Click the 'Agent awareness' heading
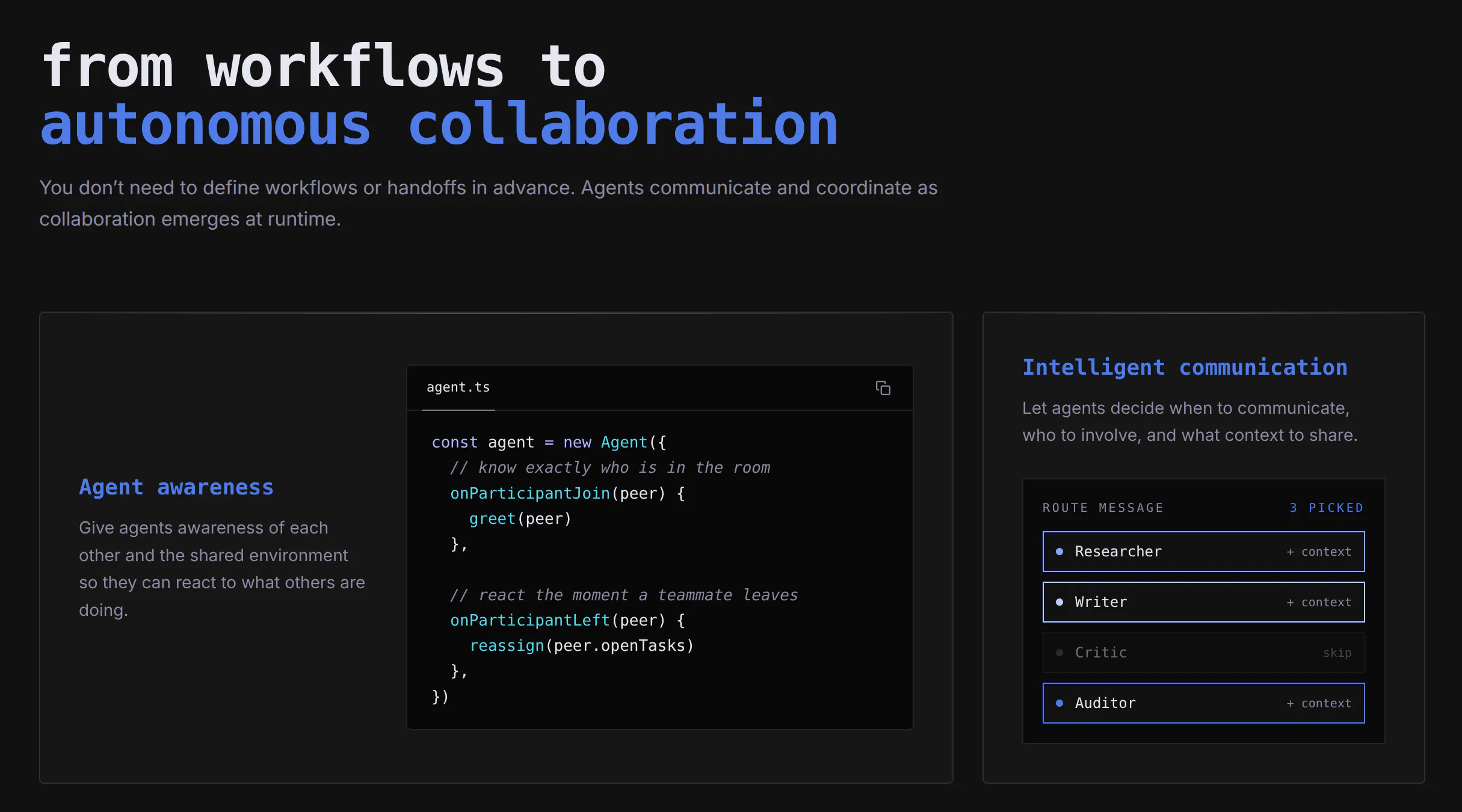This screenshot has height=812, width=1462. [176, 487]
